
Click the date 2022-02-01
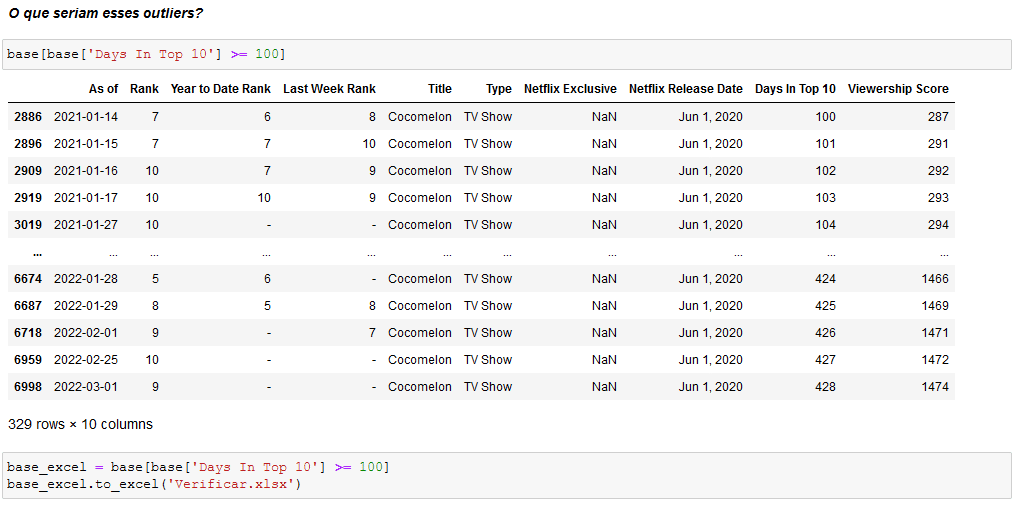click(x=86, y=332)
